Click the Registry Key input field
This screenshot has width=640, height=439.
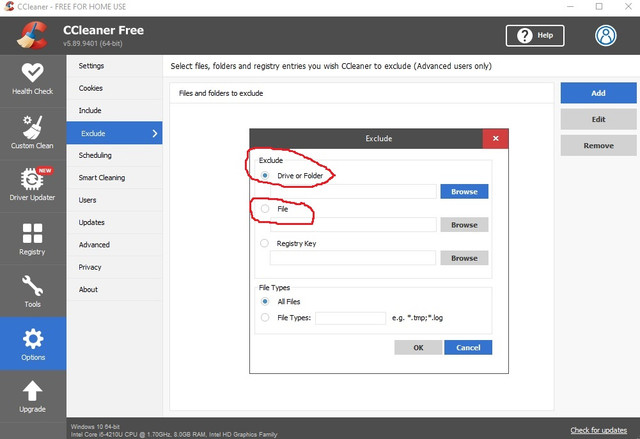click(353, 258)
